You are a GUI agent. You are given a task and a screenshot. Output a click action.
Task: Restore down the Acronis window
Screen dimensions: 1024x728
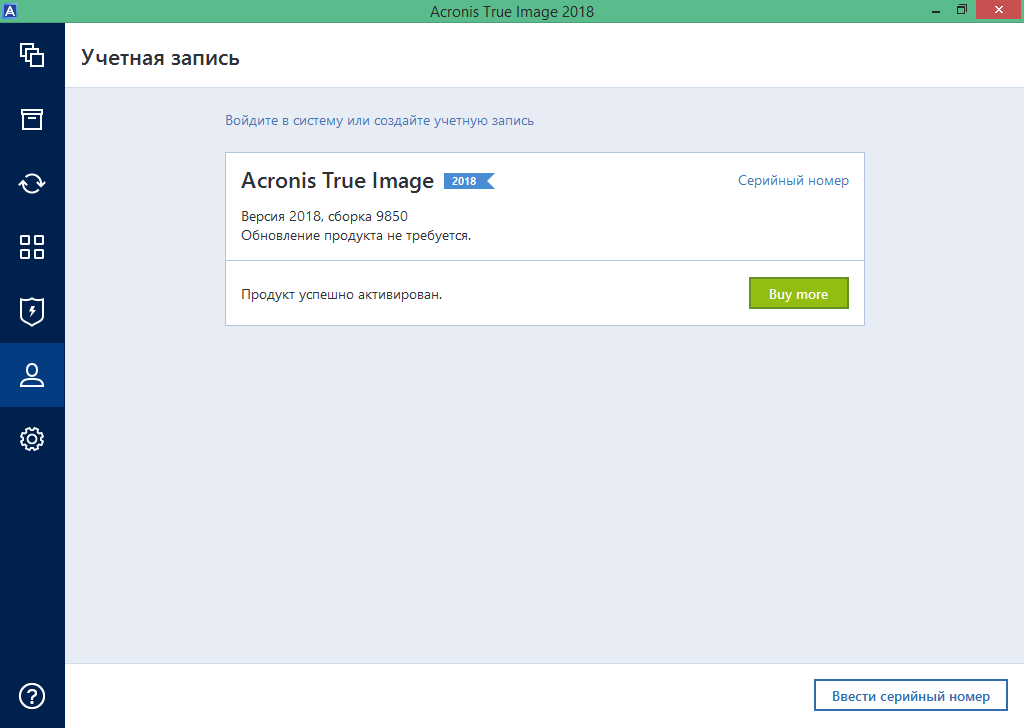(961, 10)
